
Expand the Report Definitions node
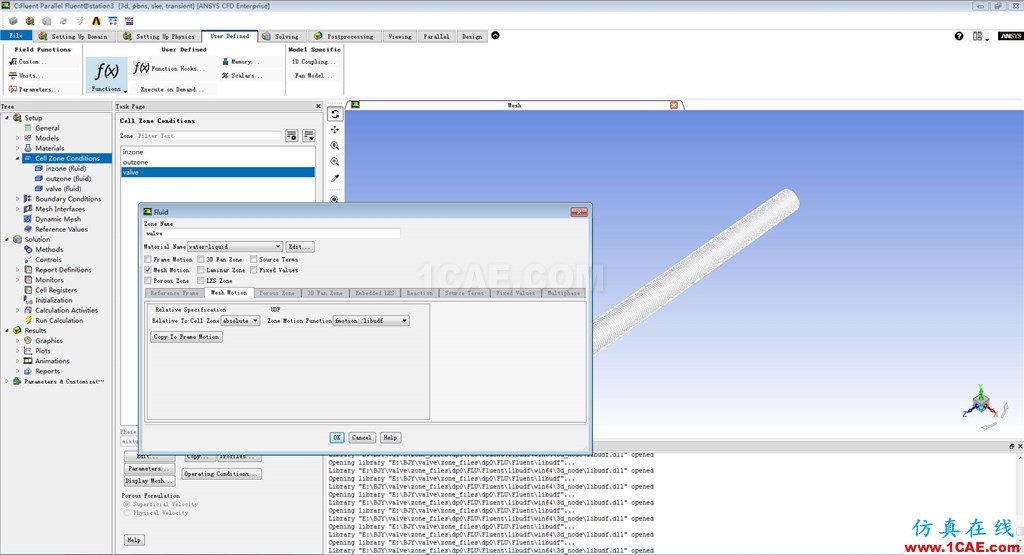18,270
